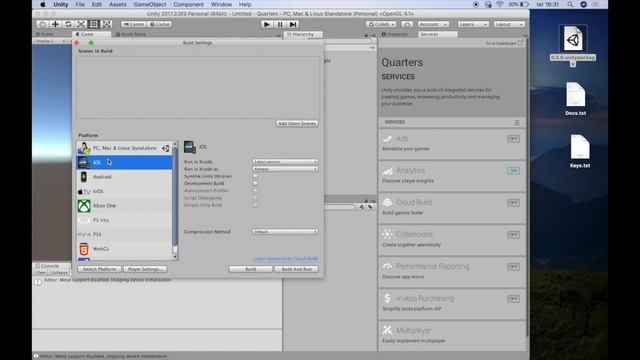640x360 pixels.
Task: Toggle Performance Reporting service switch
Action: click(x=513, y=267)
